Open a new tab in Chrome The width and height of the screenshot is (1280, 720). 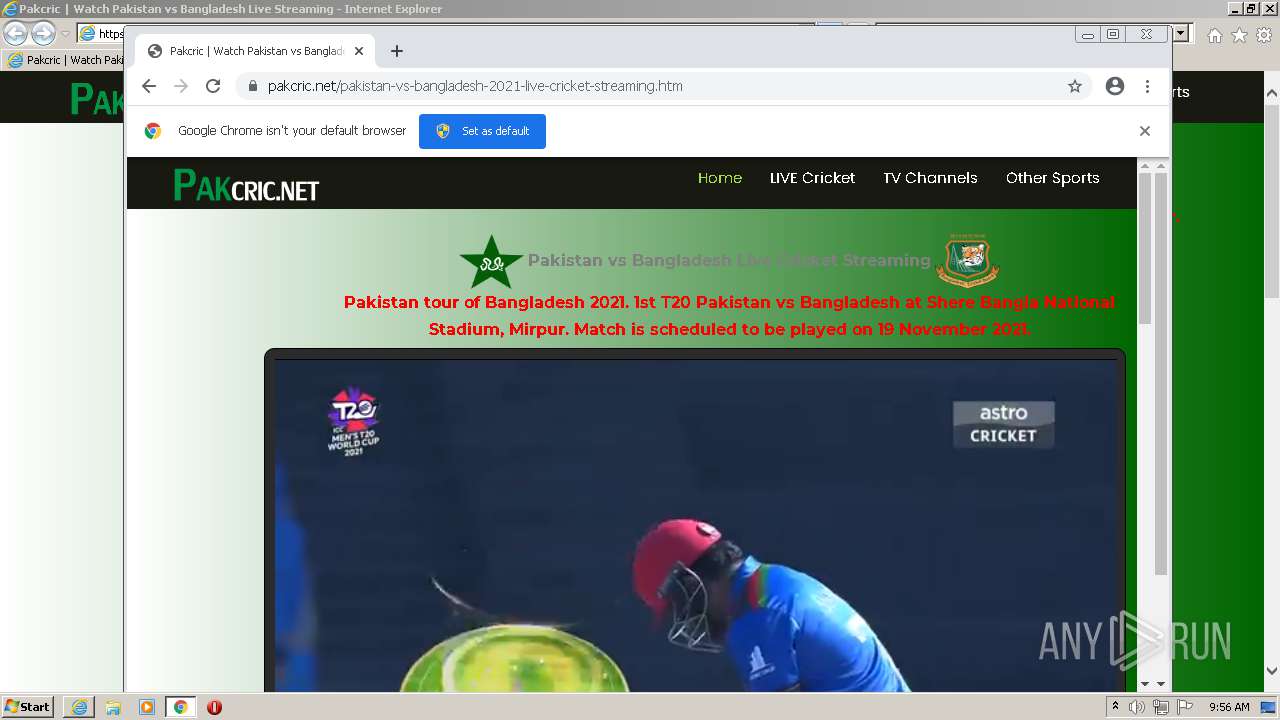[397, 51]
